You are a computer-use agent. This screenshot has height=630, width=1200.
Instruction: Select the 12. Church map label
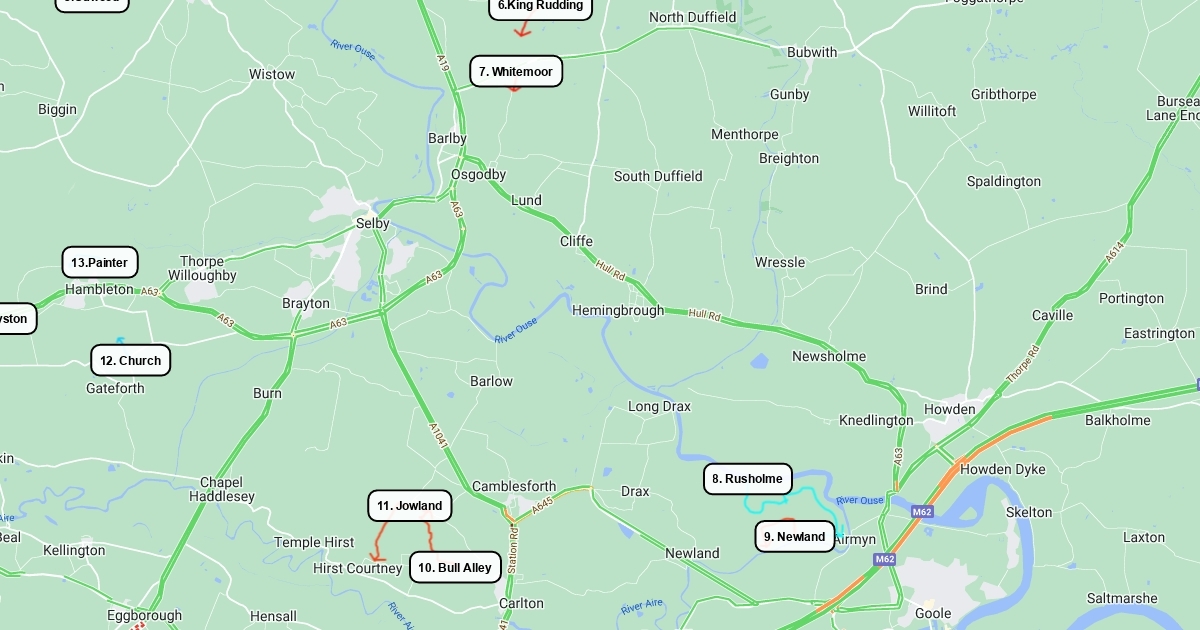pos(131,360)
